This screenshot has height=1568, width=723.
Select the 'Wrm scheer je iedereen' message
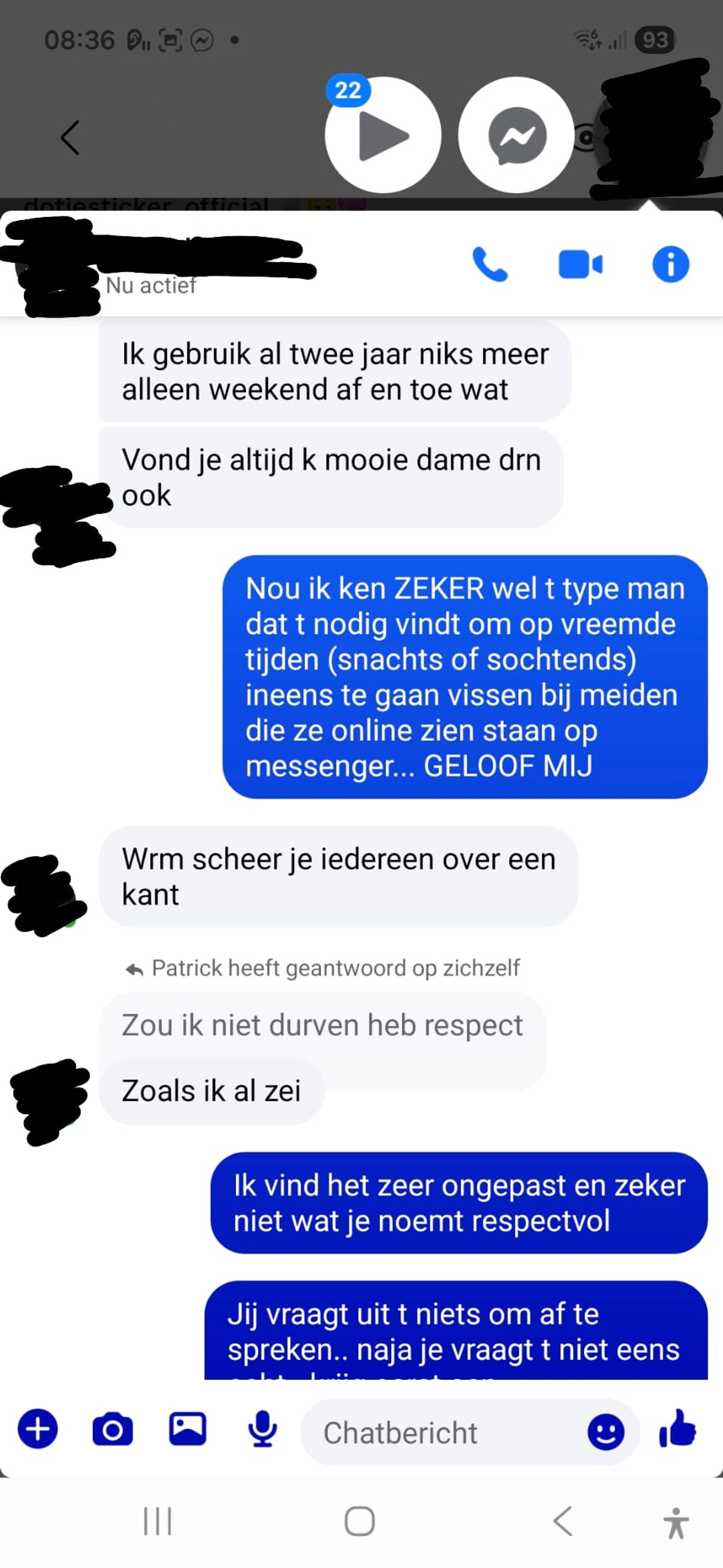[x=339, y=877]
